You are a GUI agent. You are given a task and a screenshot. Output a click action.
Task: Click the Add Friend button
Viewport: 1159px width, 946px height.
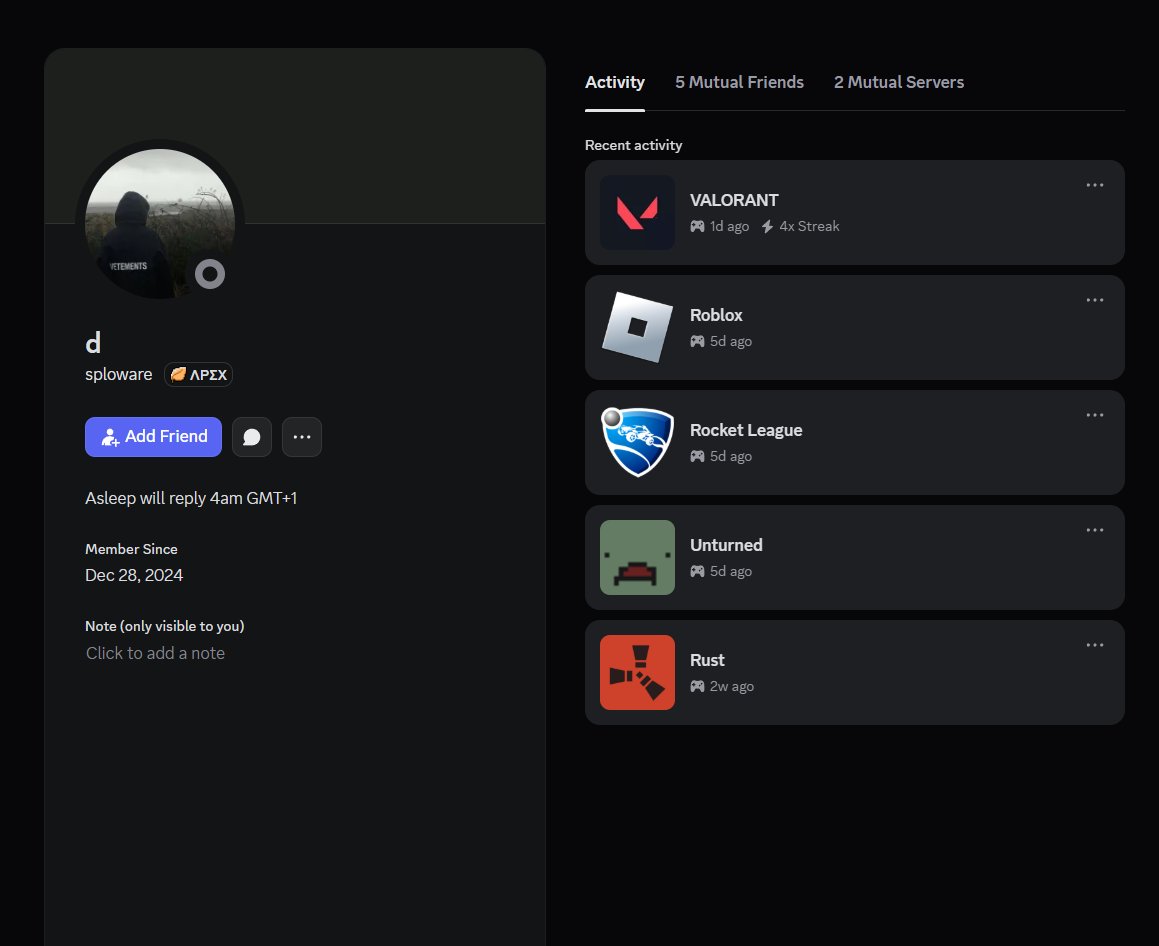point(153,437)
